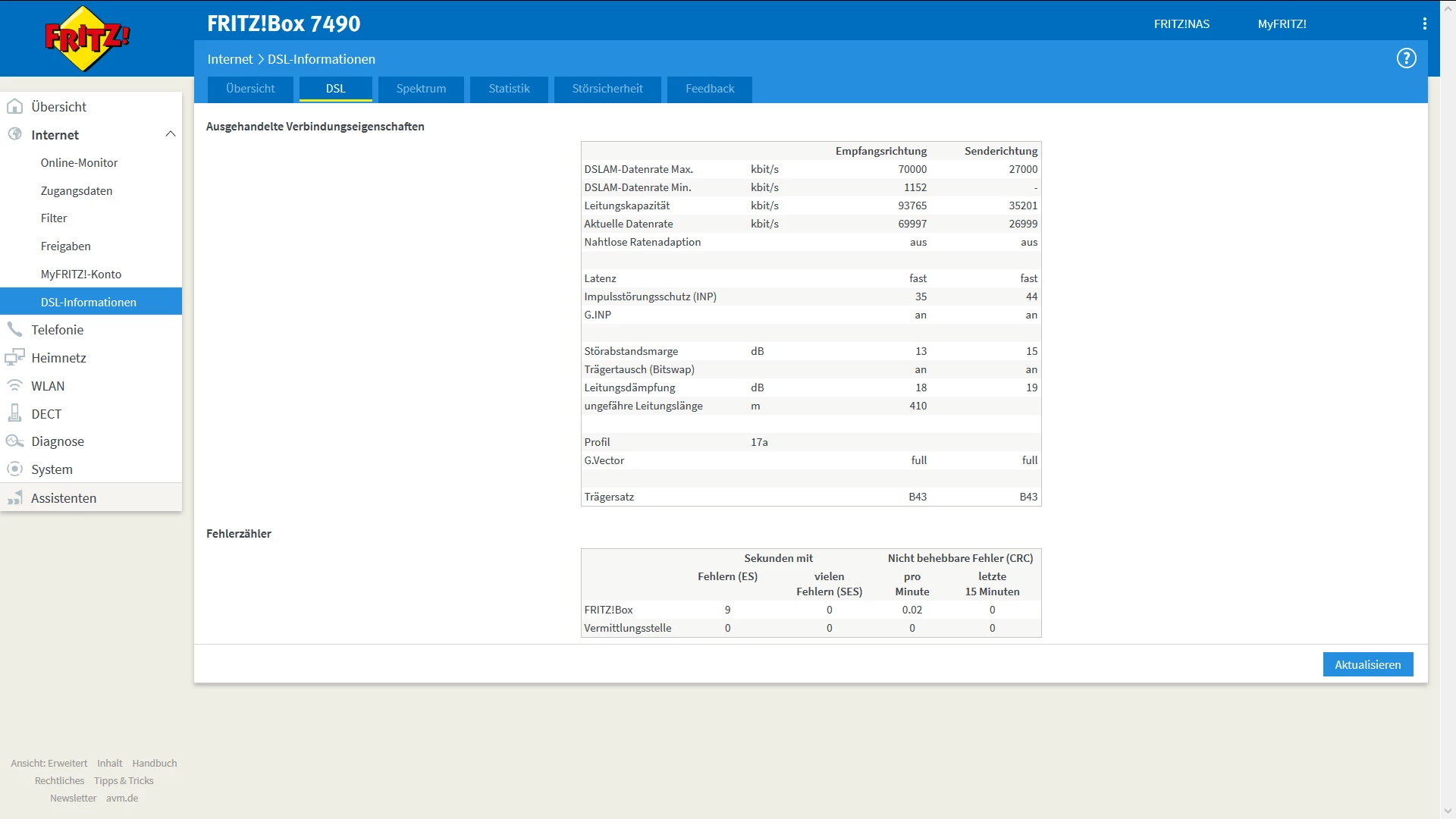Open the Online-Monitor sidebar entry
1456x819 pixels.
coord(79,162)
